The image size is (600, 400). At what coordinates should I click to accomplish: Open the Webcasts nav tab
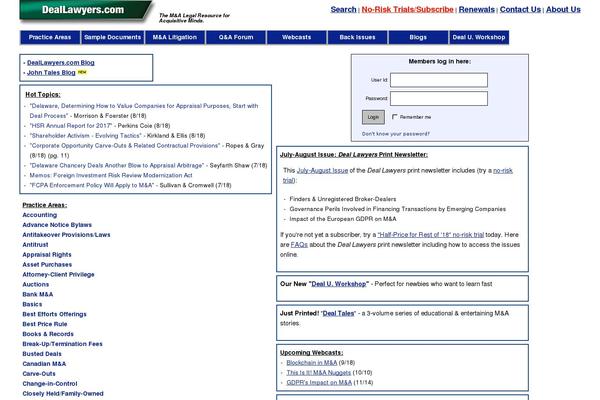(297, 38)
